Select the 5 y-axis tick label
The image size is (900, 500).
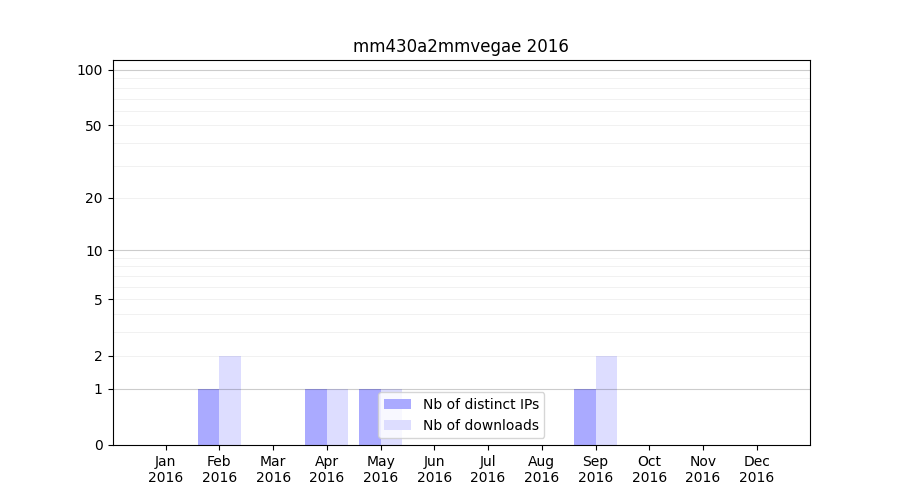tap(98, 300)
